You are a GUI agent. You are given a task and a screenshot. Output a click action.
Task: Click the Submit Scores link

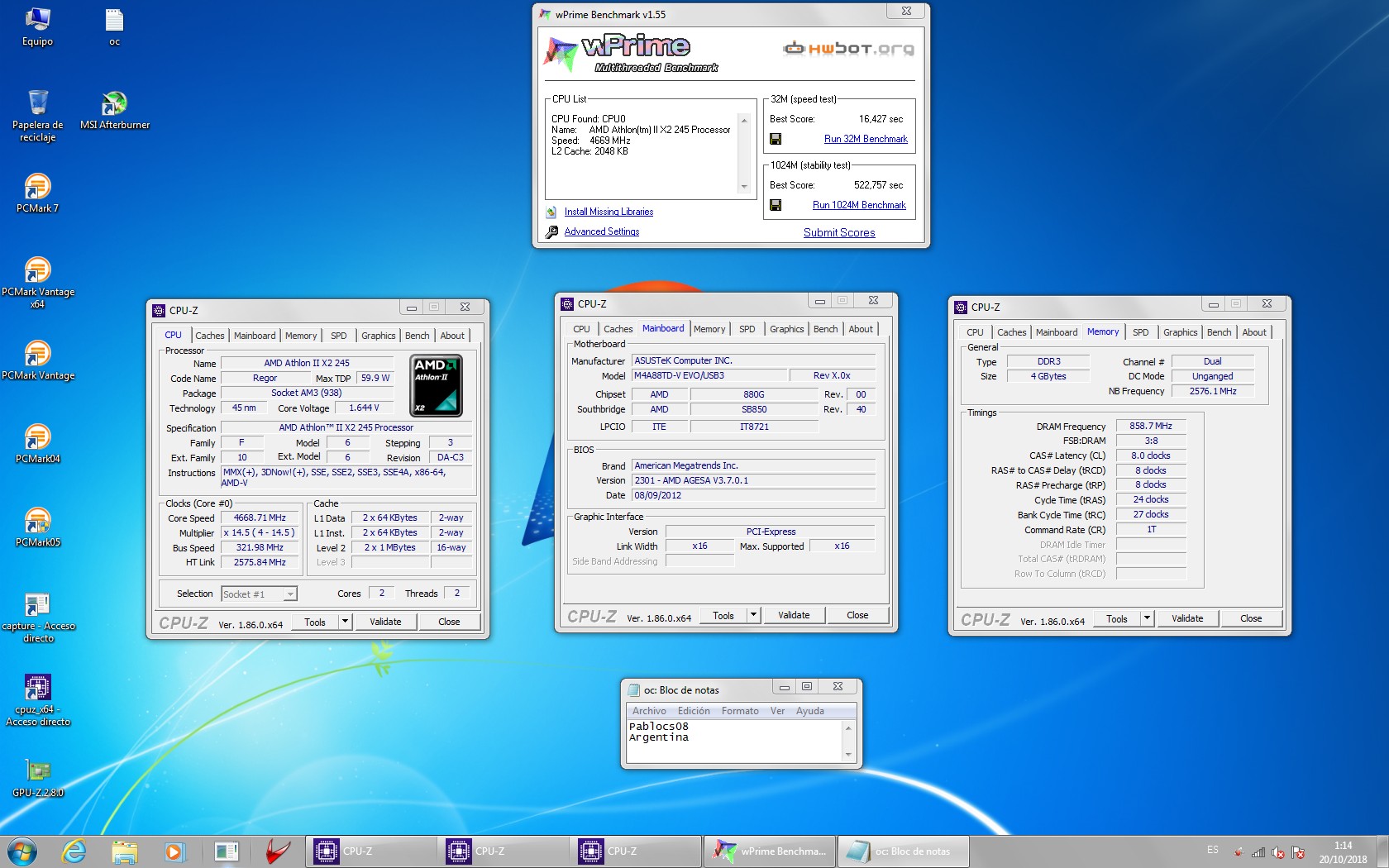pyautogui.click(x=839, y=232)
